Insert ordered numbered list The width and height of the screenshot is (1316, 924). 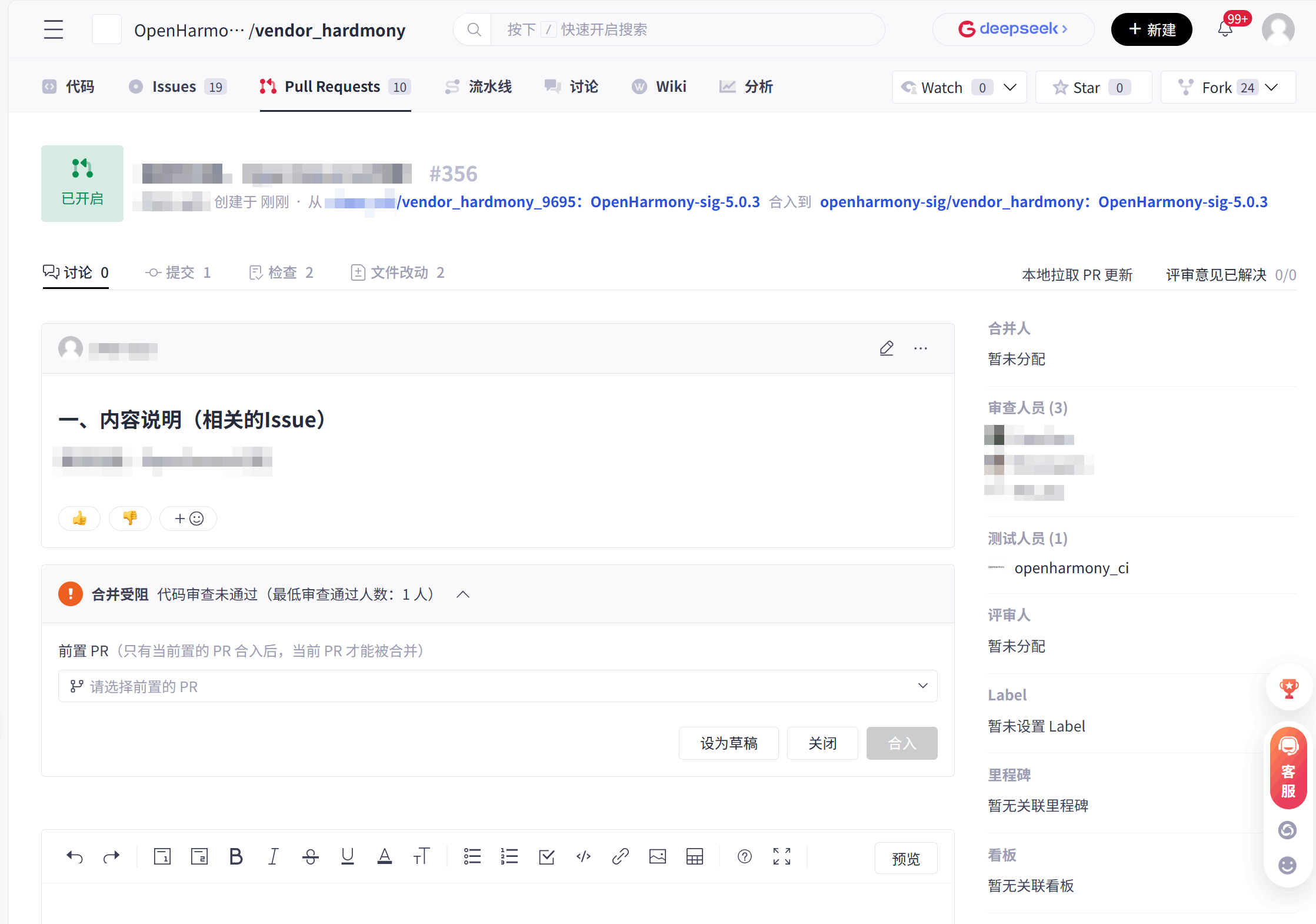(x=509, y=857)
